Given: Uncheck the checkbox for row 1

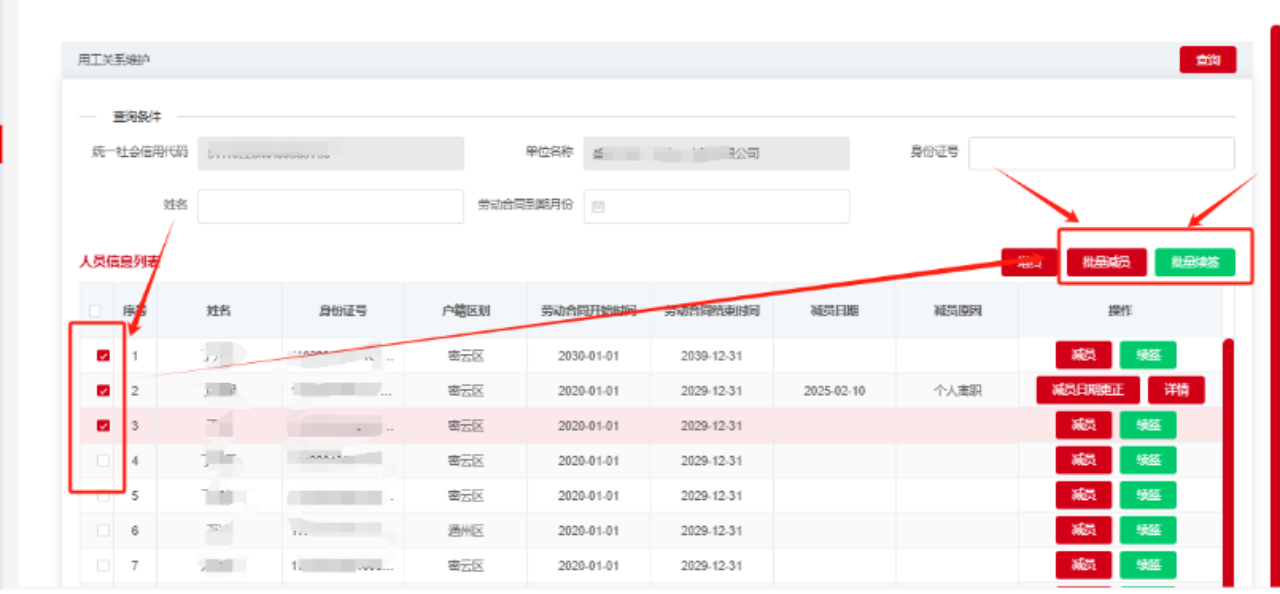Looking at the screenshot, I should point(103,356).
